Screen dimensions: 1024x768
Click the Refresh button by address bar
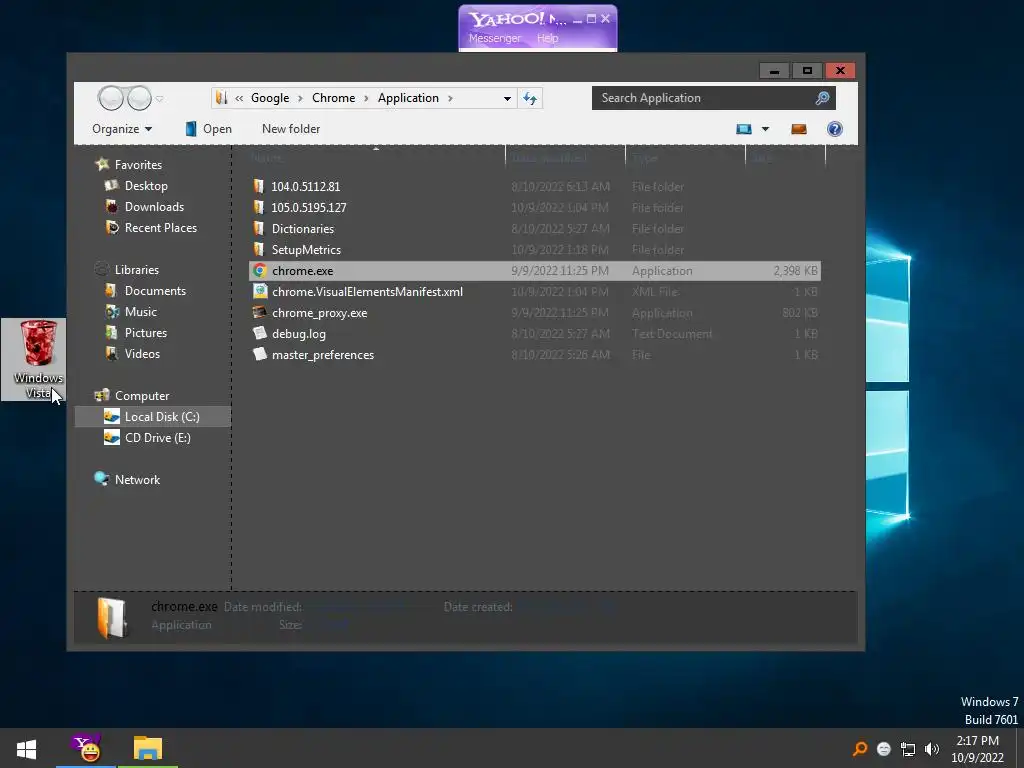click(x=530, y=99)
